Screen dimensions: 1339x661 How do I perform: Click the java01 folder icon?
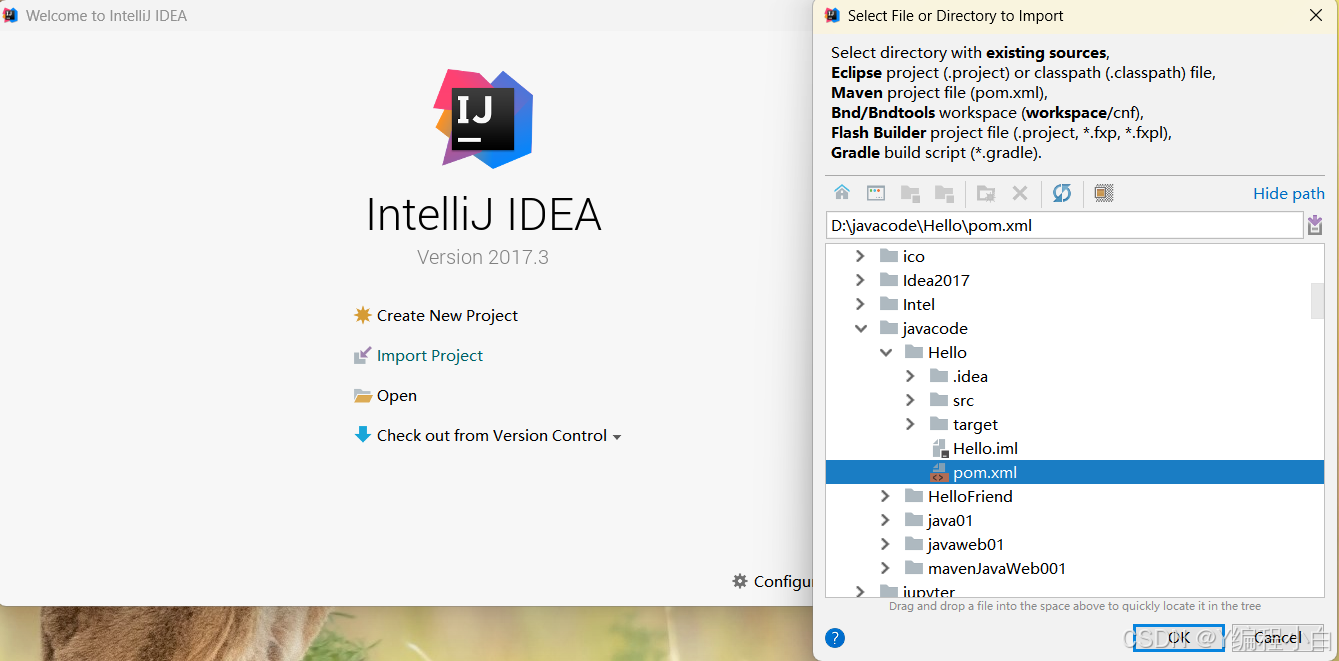pyautogui.click(x=913, y=520)
